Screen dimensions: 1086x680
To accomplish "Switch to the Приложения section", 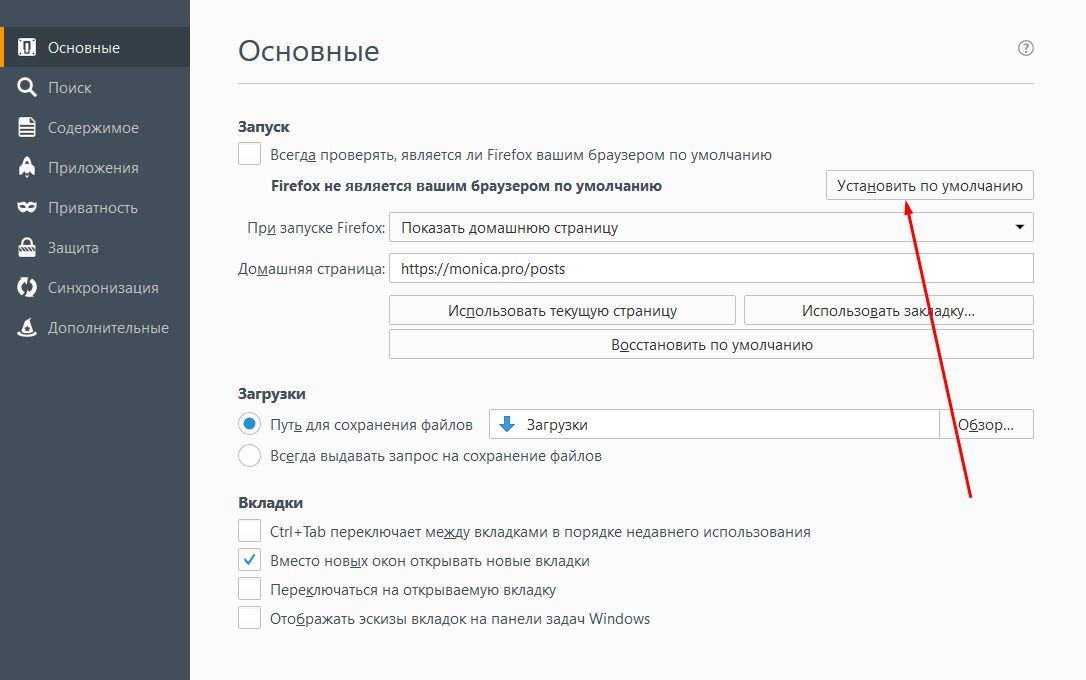I will click(95, 168).
